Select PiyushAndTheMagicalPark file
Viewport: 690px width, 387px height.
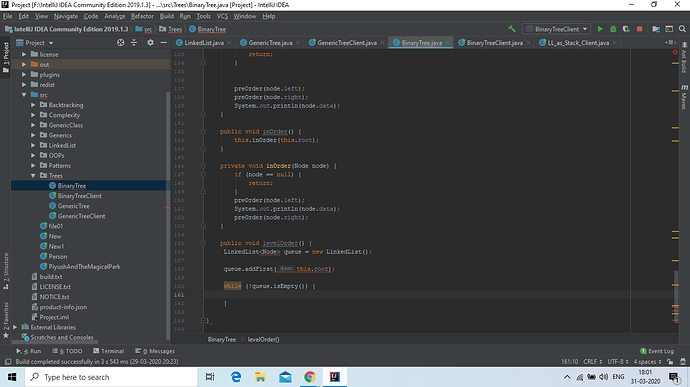(84, 266)
